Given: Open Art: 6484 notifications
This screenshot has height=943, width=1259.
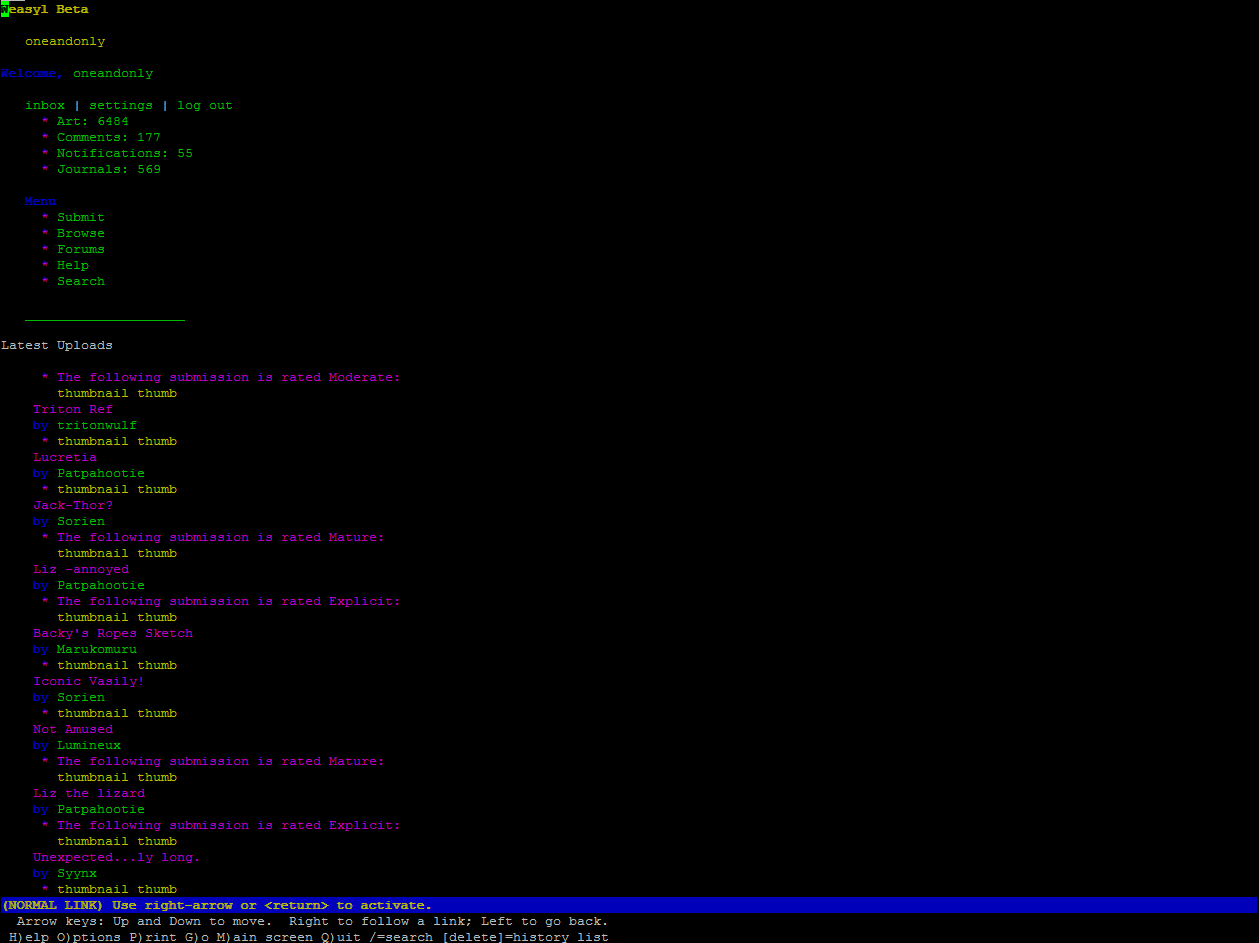Looking at the screenshot, I should tap(92, 121).
